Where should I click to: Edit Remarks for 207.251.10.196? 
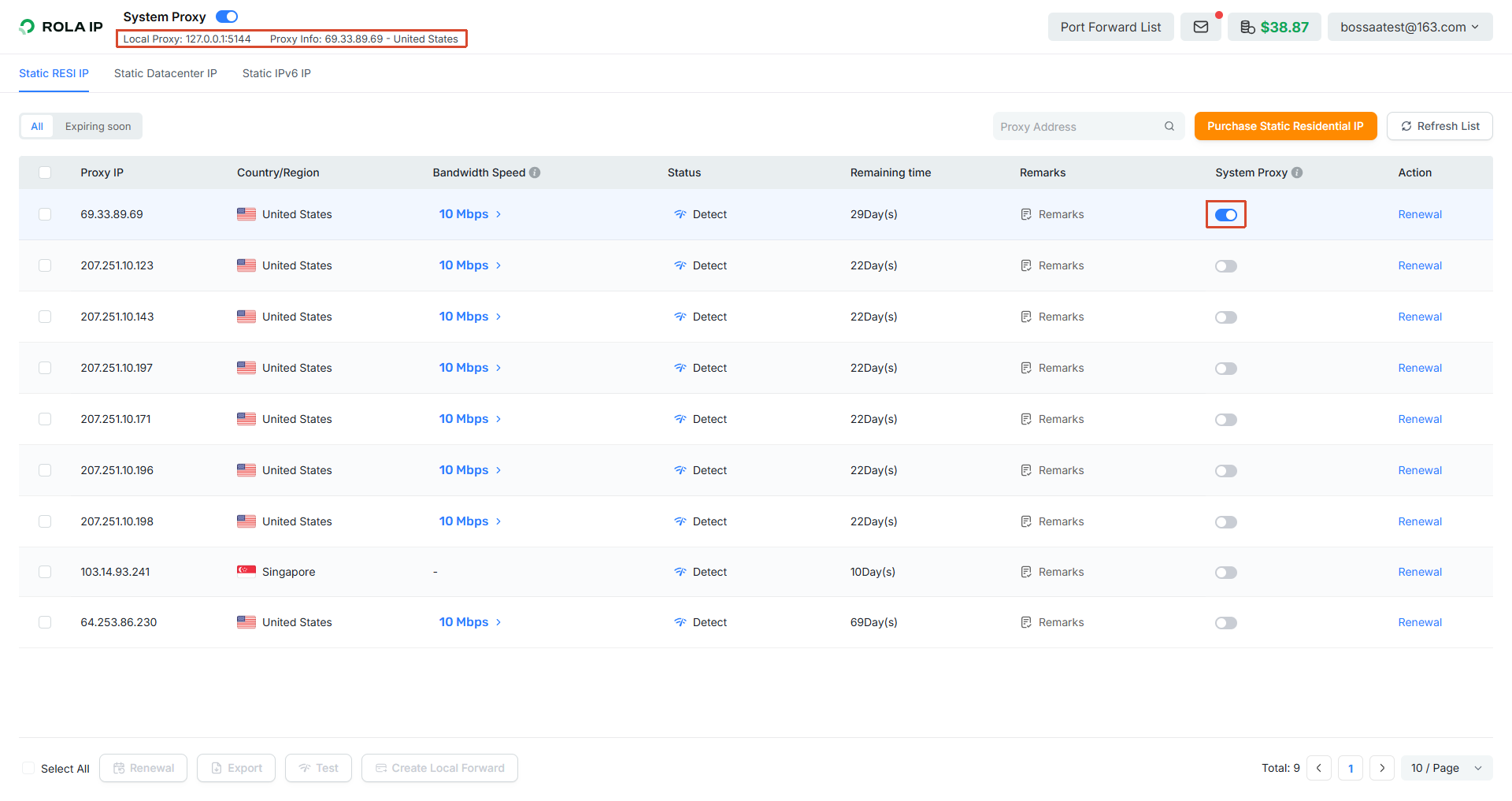click(x=1052, y=470)
